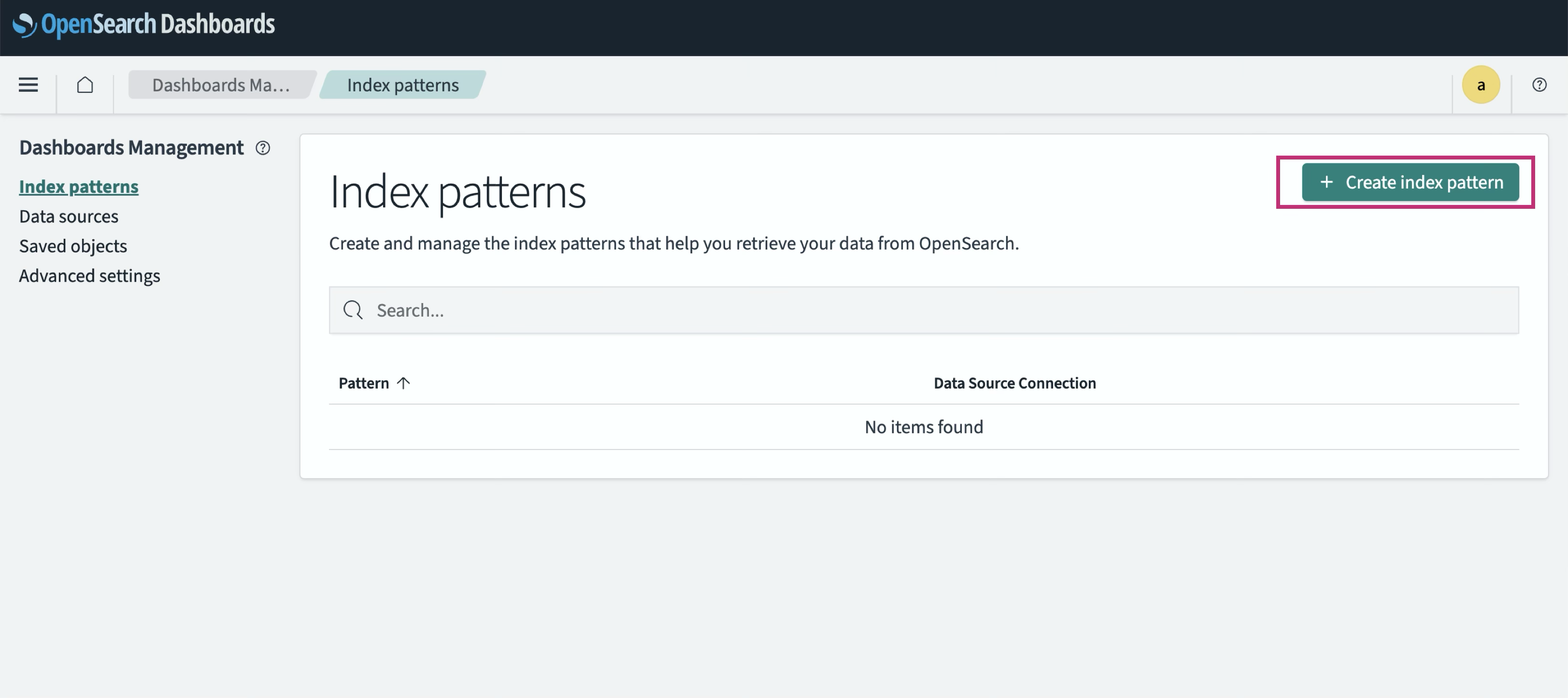Toggle sort arrow next to Pattern
Image resolution: width=1568 pixels, height=698 pixels.
[403, 383]
